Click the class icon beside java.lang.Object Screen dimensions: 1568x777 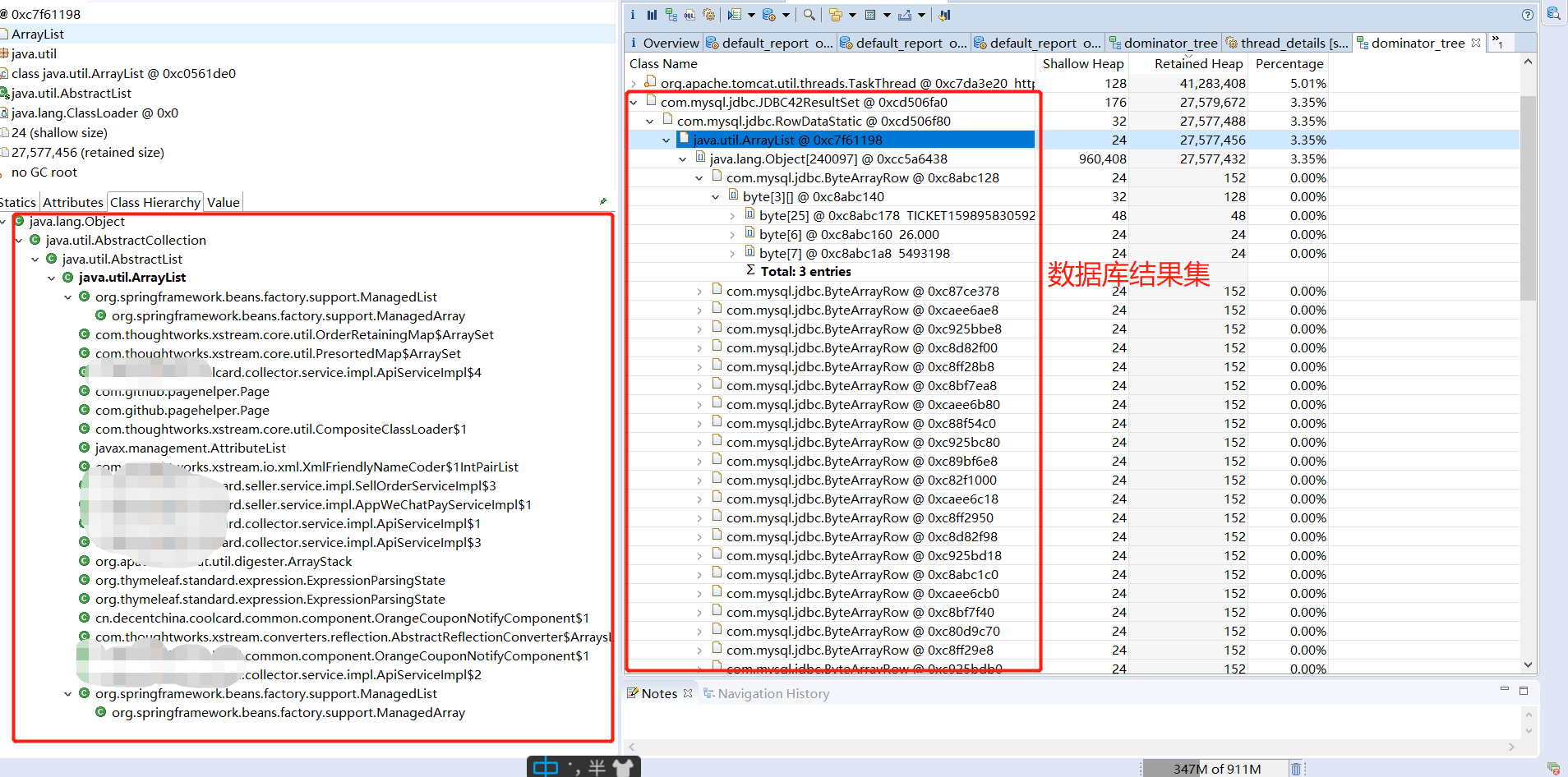click(x=19, y=221)
